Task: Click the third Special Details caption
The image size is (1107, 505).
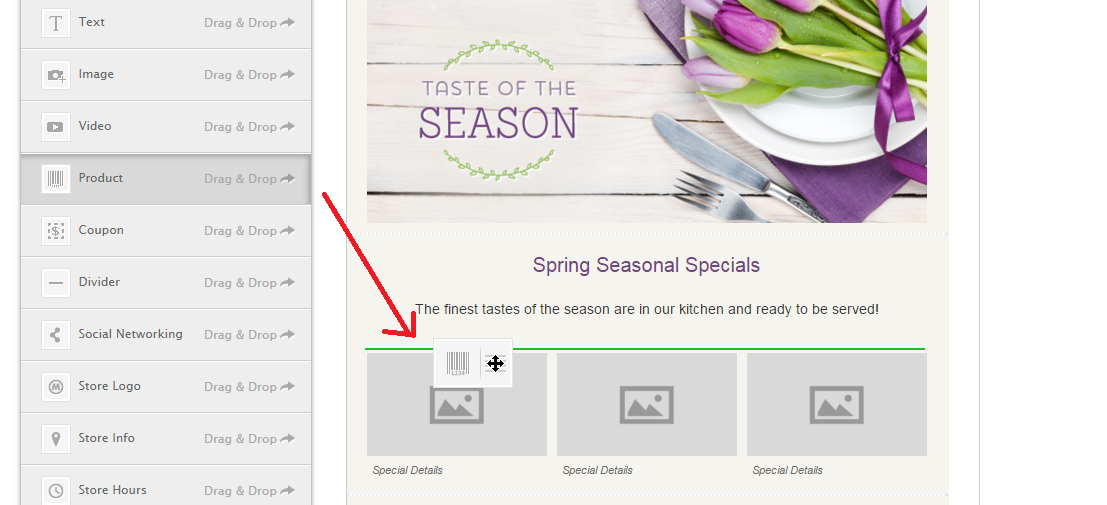Action: pyautogui.click(x=787, y=470)
